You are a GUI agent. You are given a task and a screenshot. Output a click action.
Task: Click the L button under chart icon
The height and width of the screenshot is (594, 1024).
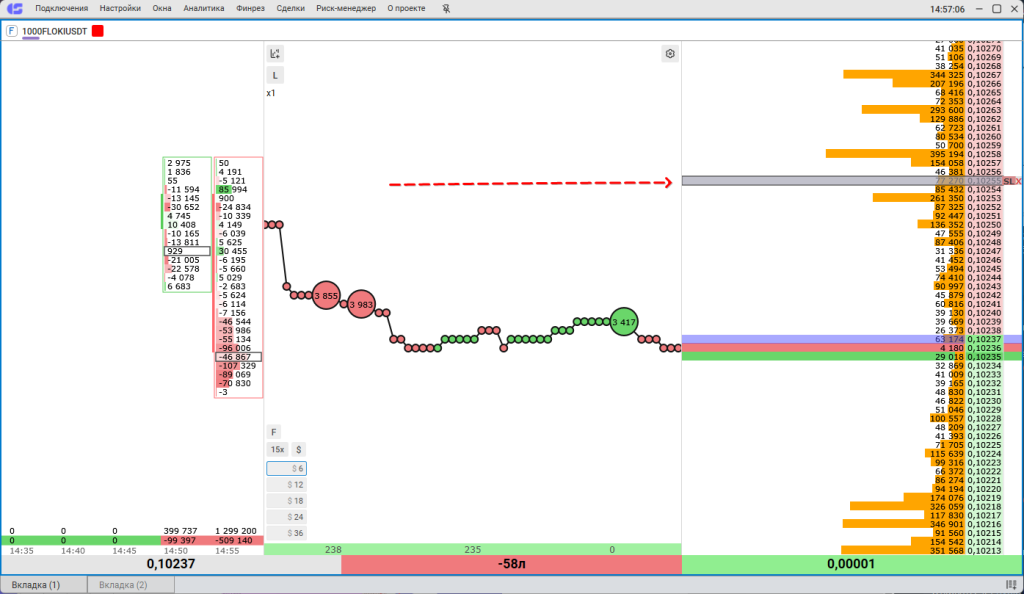coord(275,75)
